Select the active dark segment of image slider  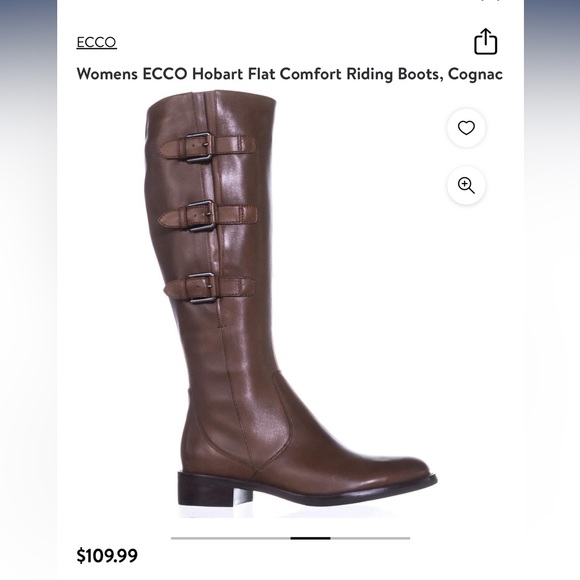click(x=310, y=538)
